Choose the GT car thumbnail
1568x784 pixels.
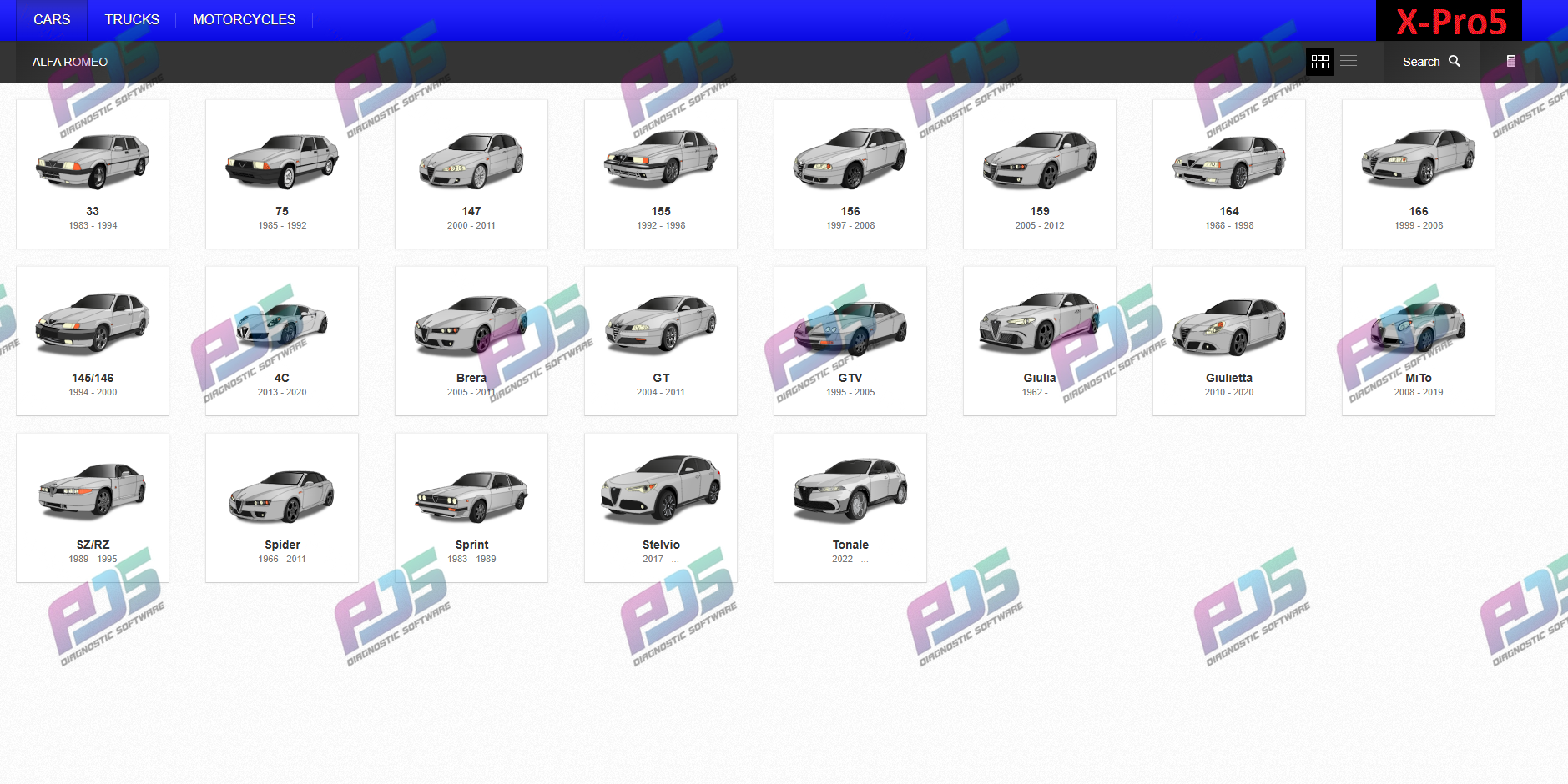[661, 324]
